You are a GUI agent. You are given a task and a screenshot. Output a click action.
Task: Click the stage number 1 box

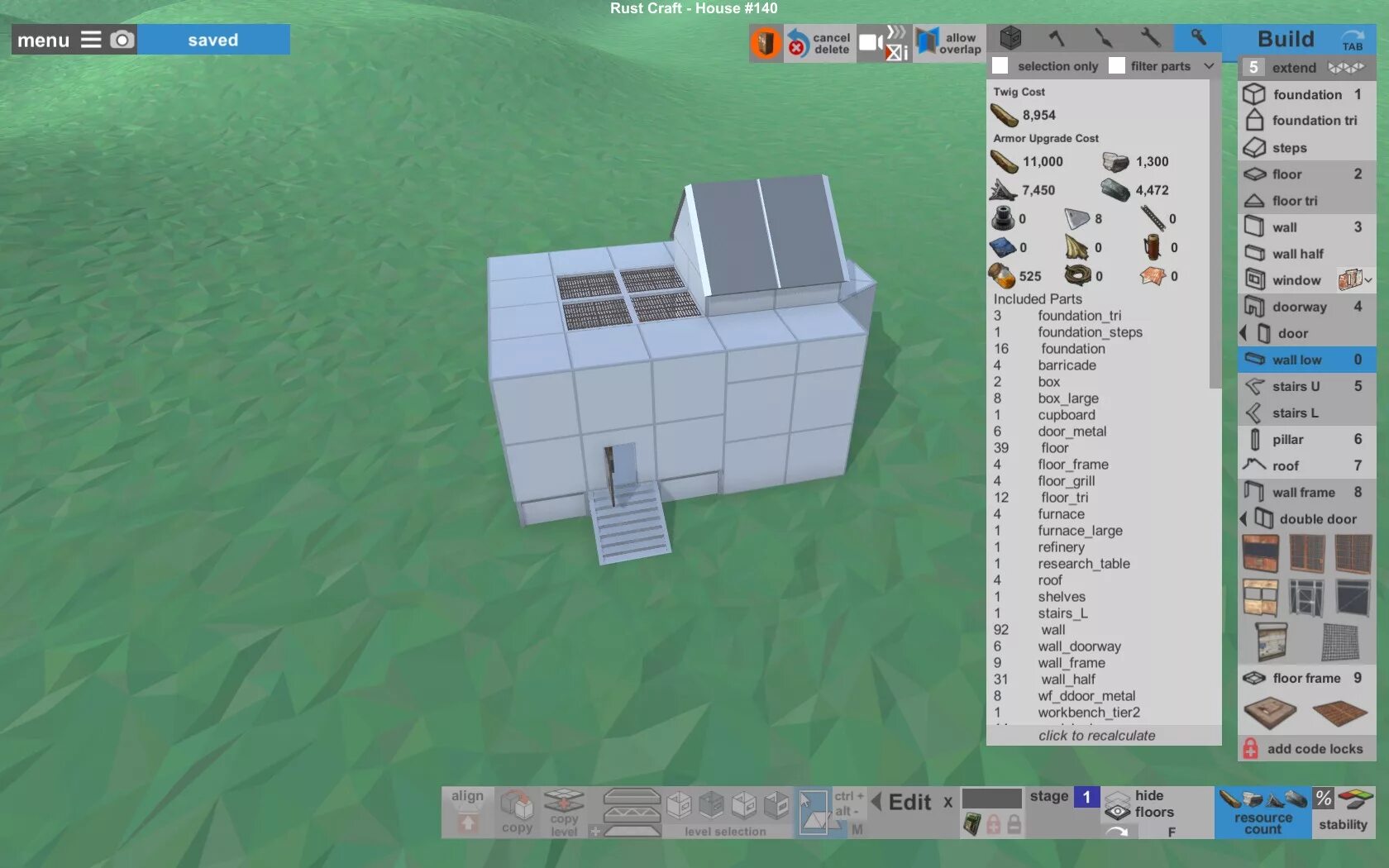1086,797
